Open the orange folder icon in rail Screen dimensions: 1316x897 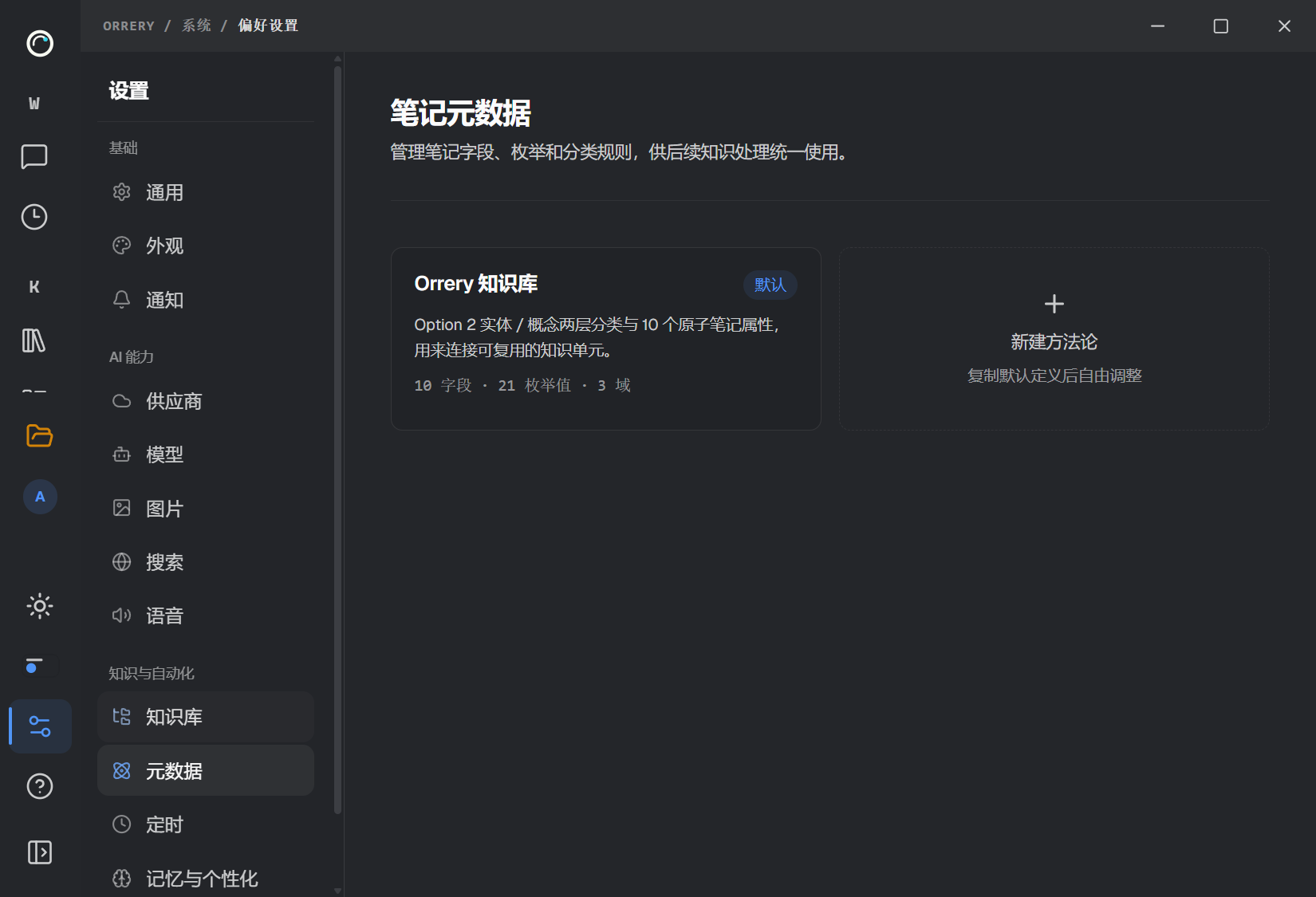point(40,435)
